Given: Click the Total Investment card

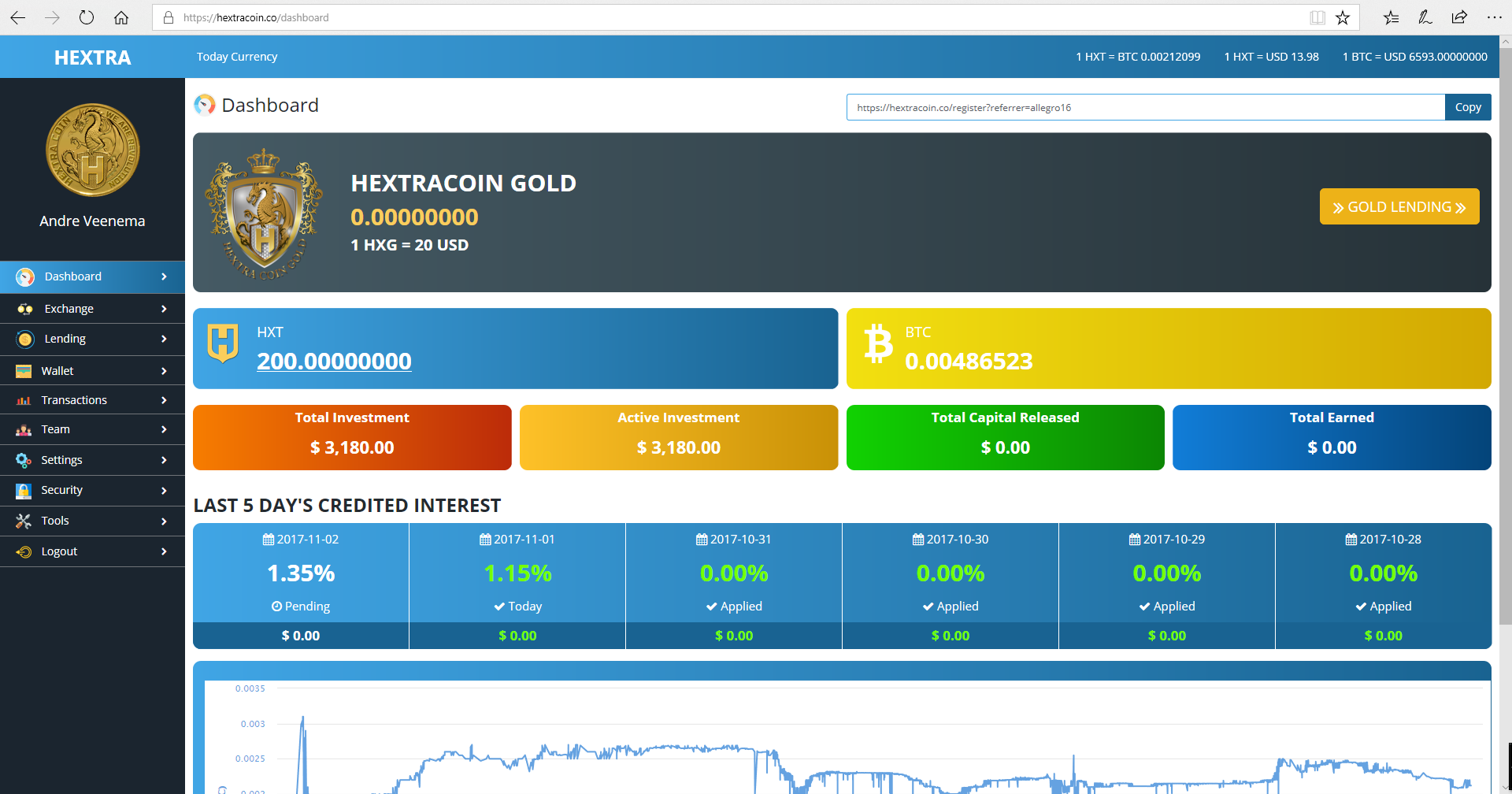Looking at the screenshot, I should (x=352, y=437).
